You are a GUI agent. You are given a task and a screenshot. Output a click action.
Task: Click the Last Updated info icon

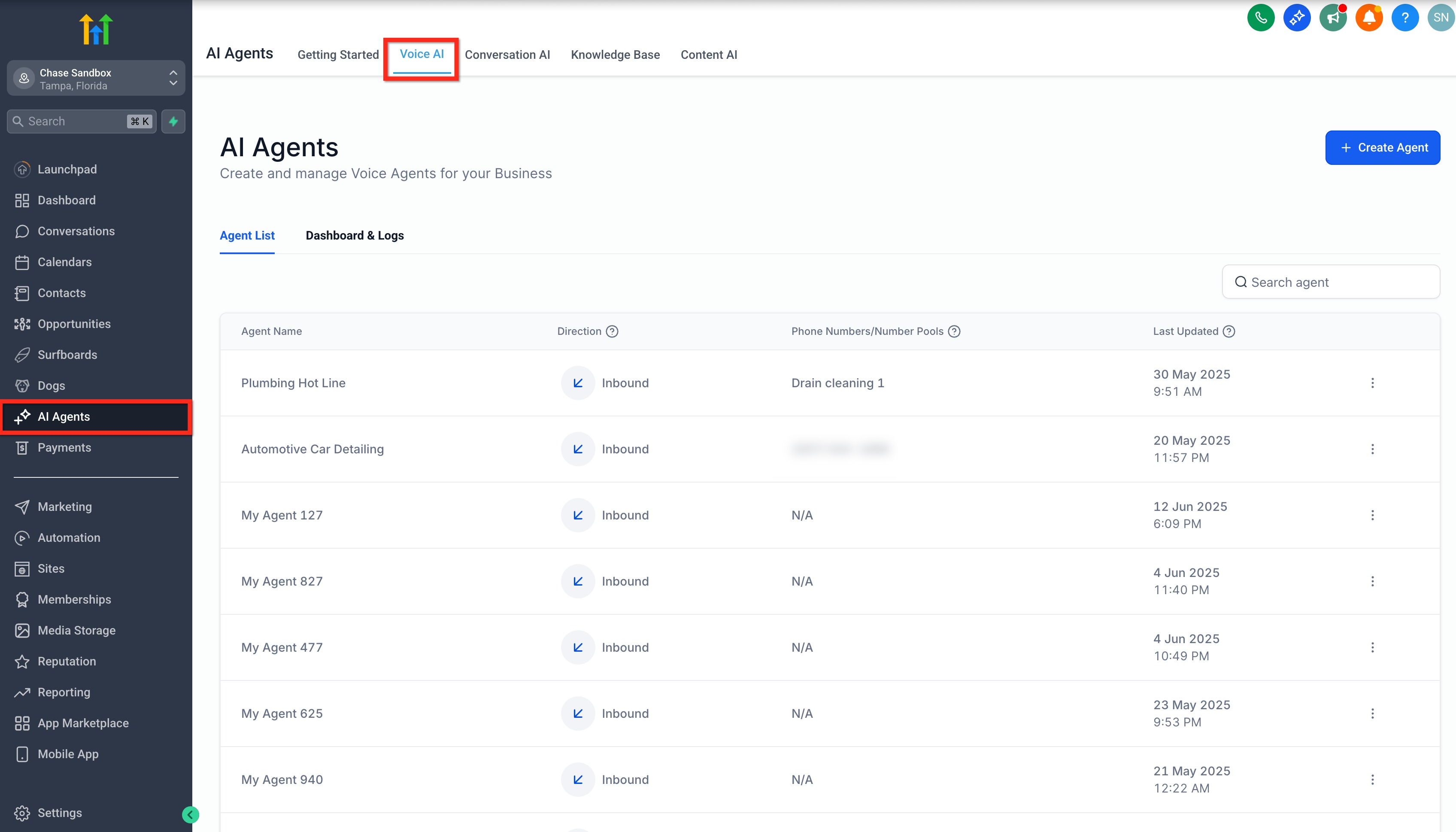[x=1228, y=331]
